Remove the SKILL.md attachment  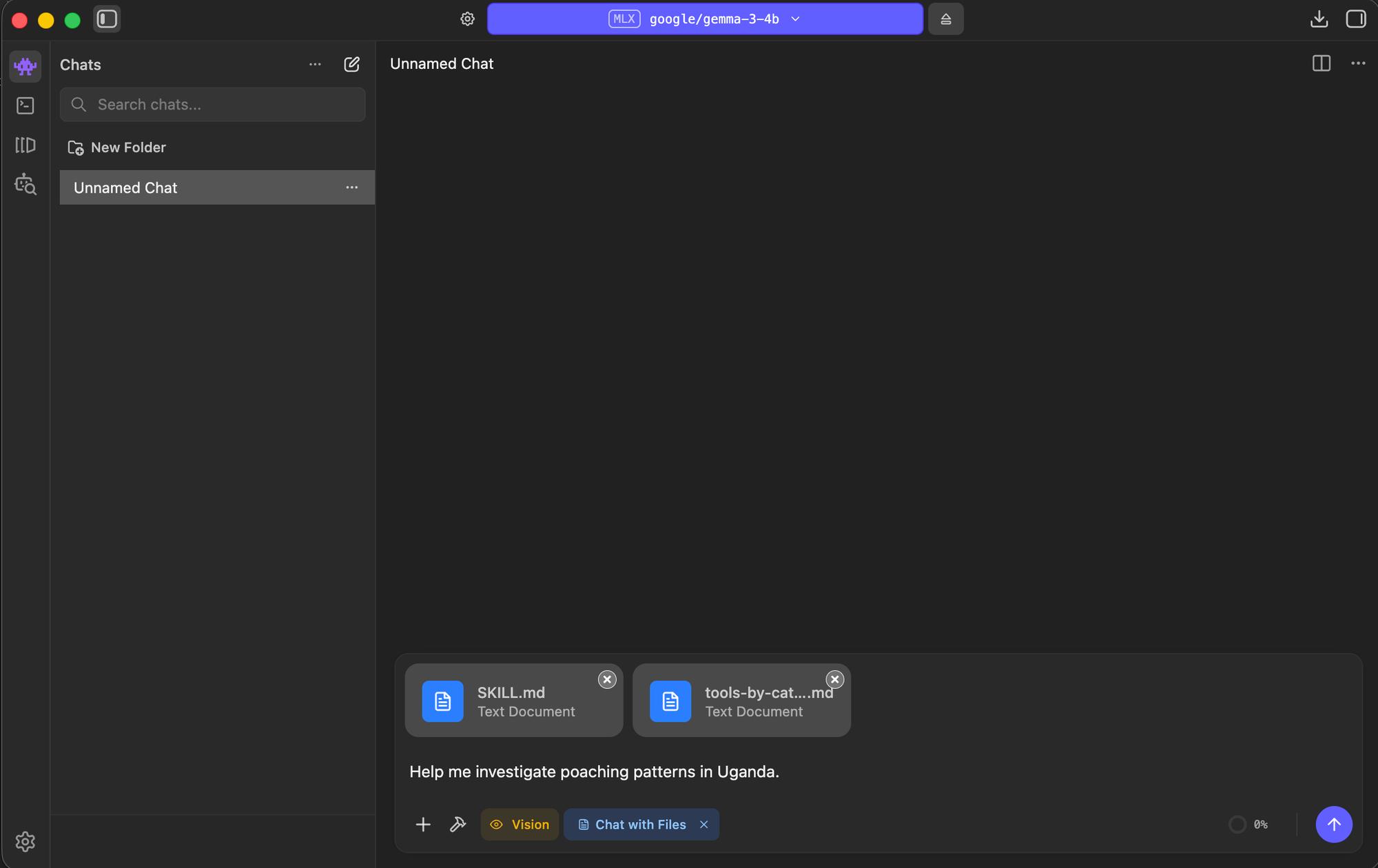(x=607, y=679)
